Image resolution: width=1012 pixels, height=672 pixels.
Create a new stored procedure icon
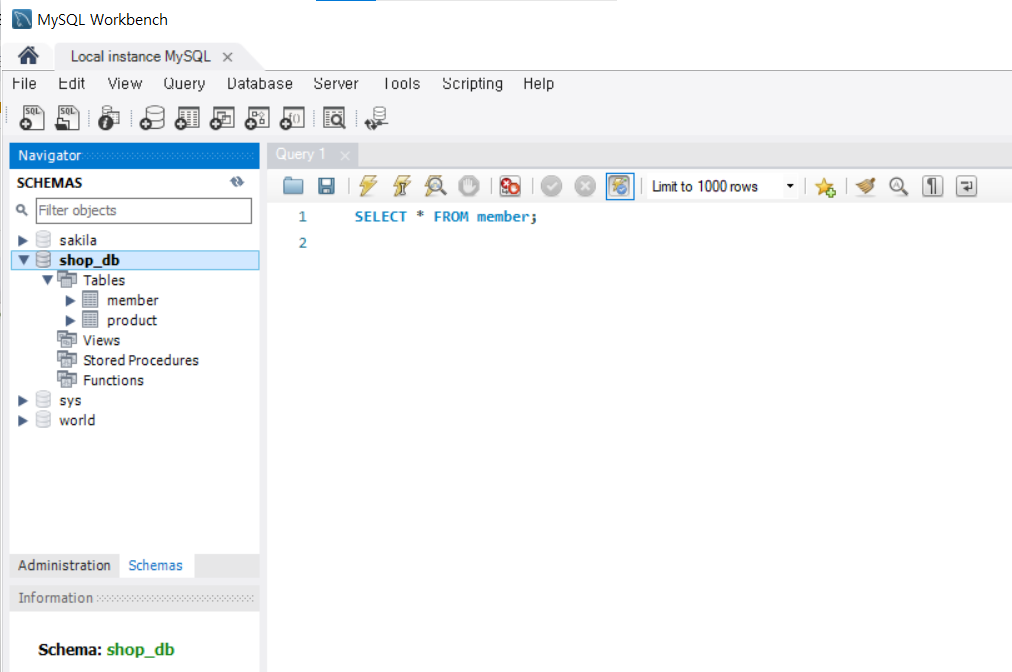(257, 118)
